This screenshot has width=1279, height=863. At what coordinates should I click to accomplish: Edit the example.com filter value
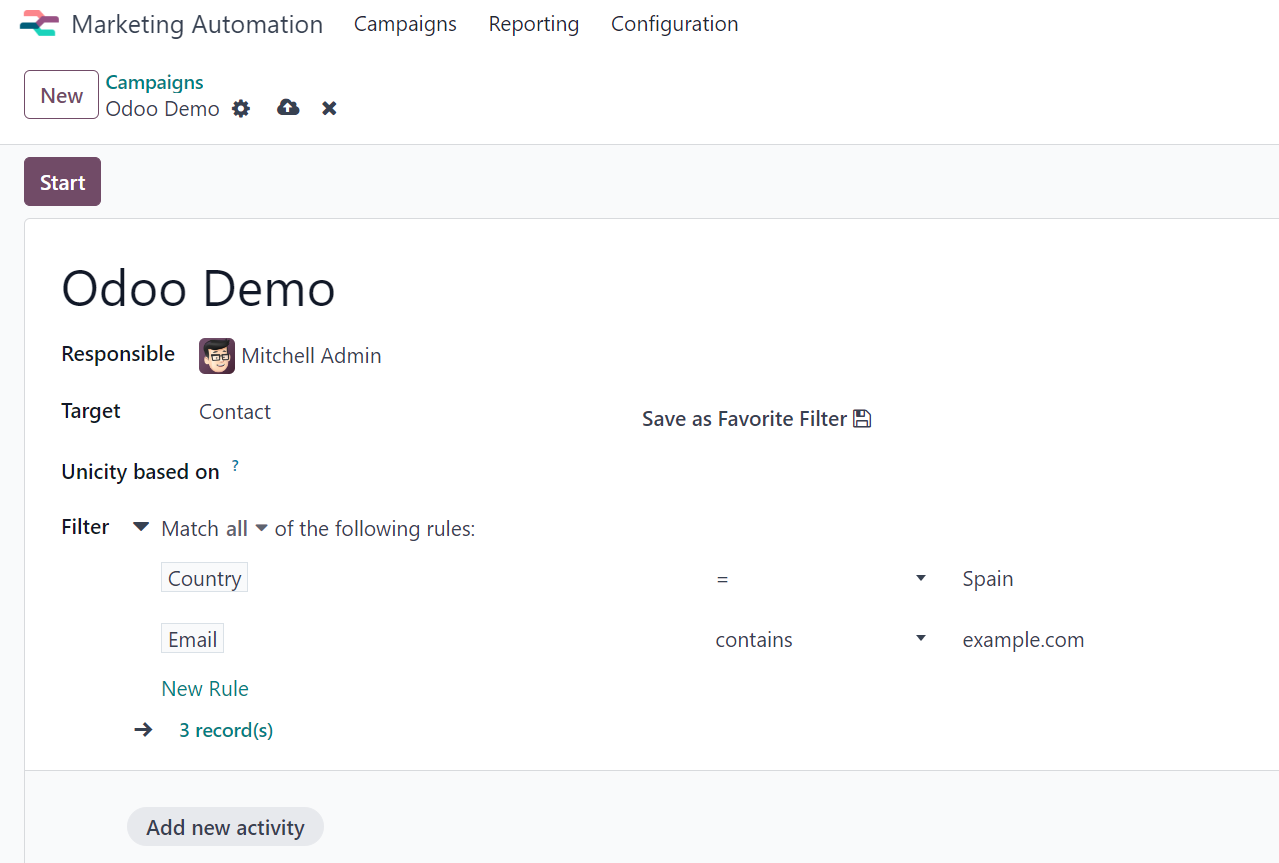[1023, 640]
